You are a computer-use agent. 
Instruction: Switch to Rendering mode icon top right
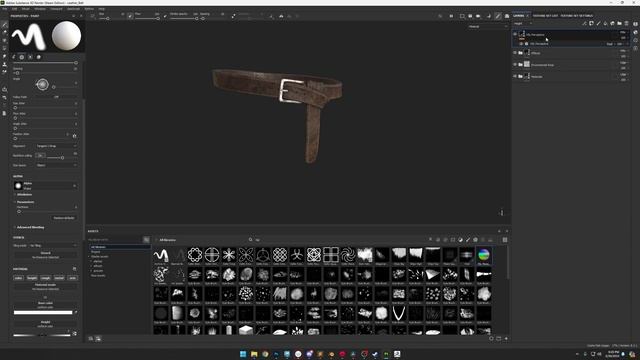(507, 16)
